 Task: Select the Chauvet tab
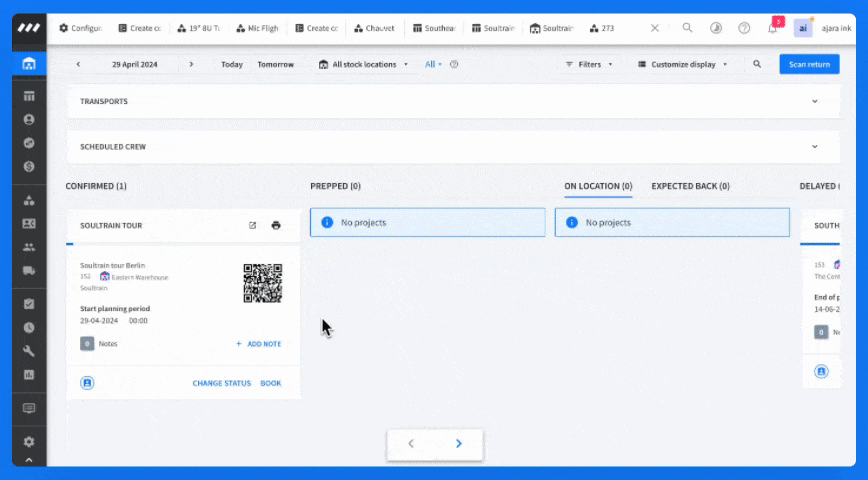click(375, 28)
